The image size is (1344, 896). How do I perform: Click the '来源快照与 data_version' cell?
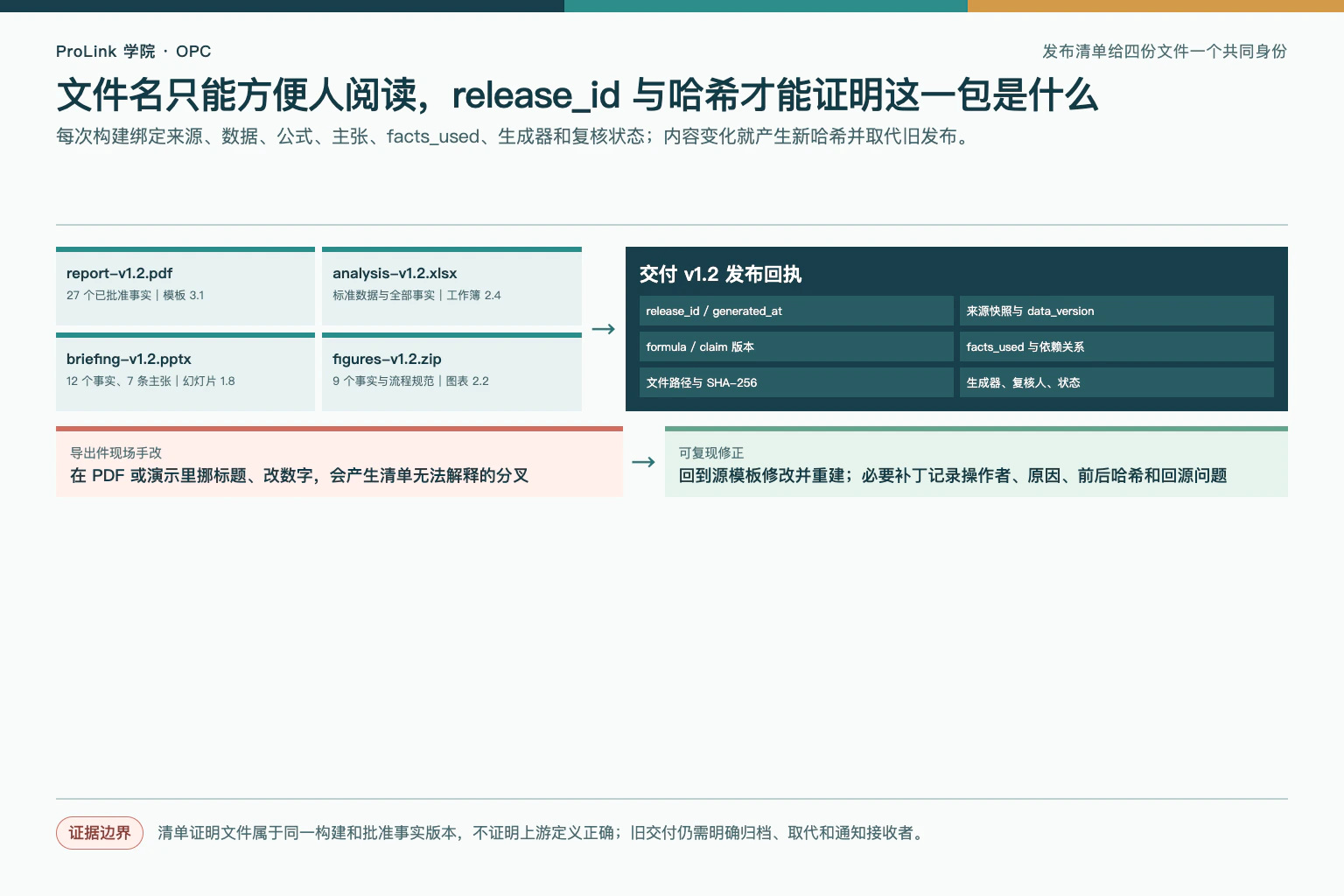point(1116,311)
